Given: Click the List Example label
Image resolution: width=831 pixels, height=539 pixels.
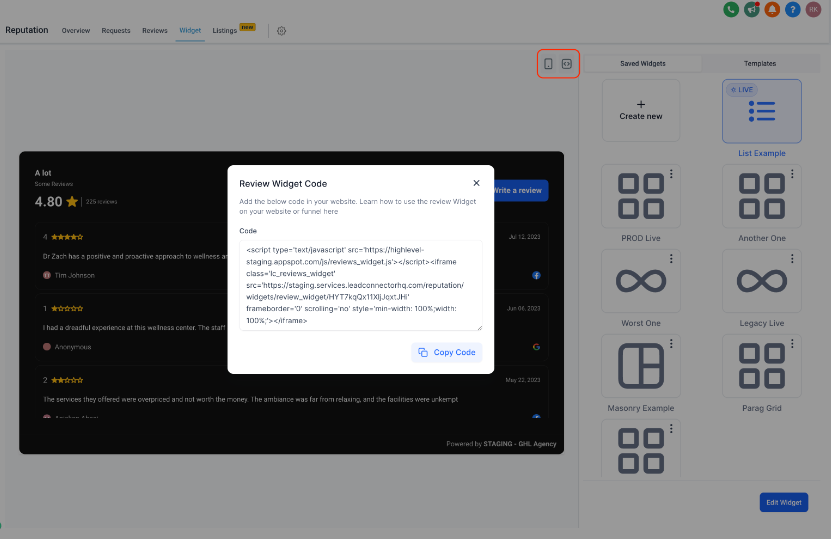Looking at the screenshot, I should 762,153.
